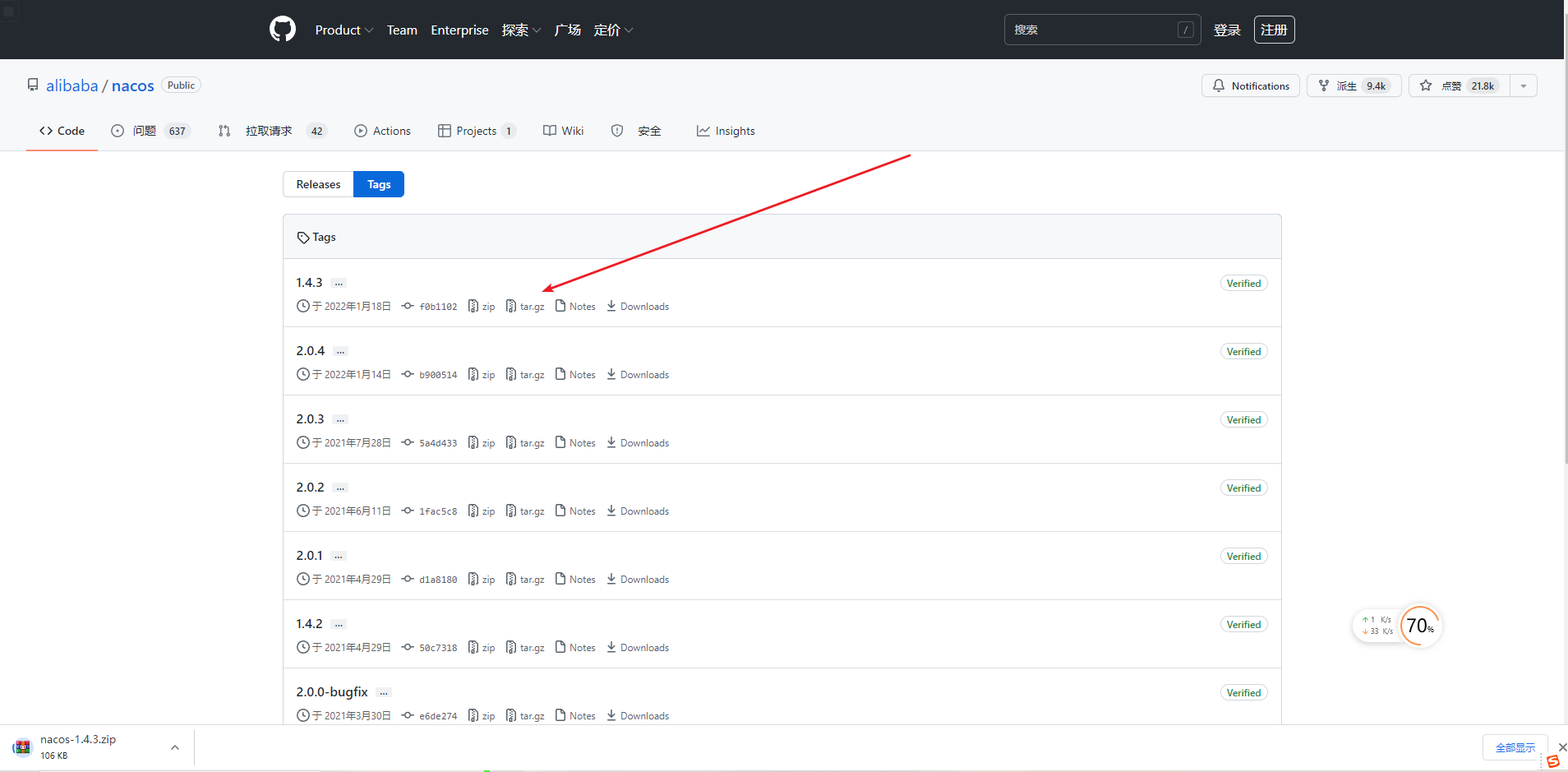Screen dimensions: 1568x772
Task: Expand the 2.0.2 tag message ellipsis
Action: coord(340,488)
